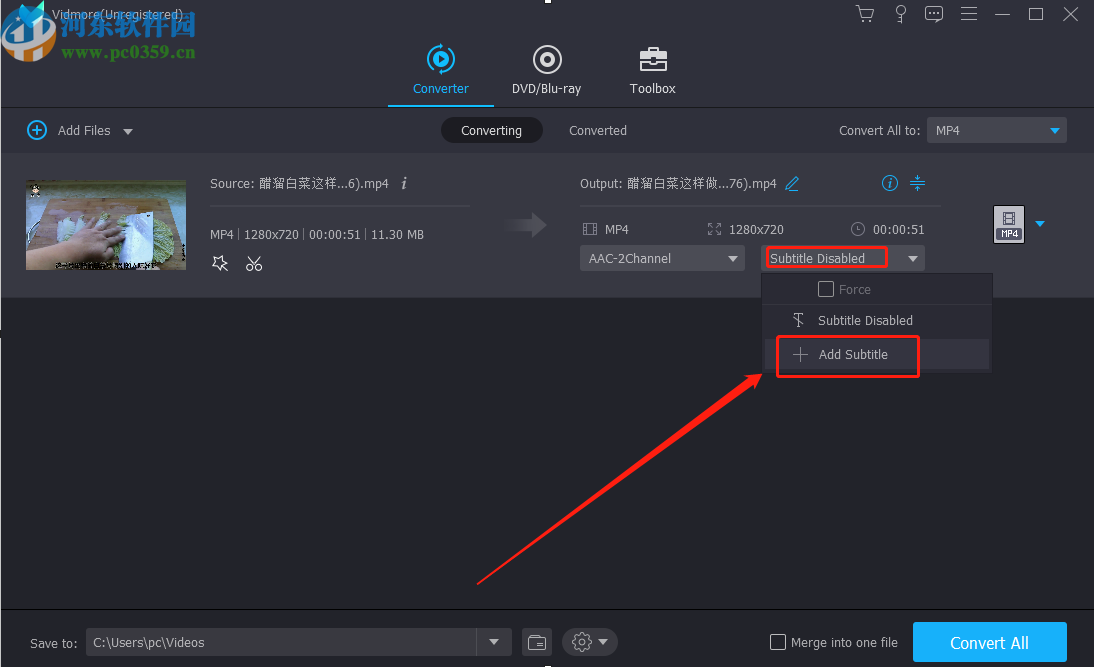Click the Add Files label
The width and height of the screenshot is (1094, 667).
(84, 130)
